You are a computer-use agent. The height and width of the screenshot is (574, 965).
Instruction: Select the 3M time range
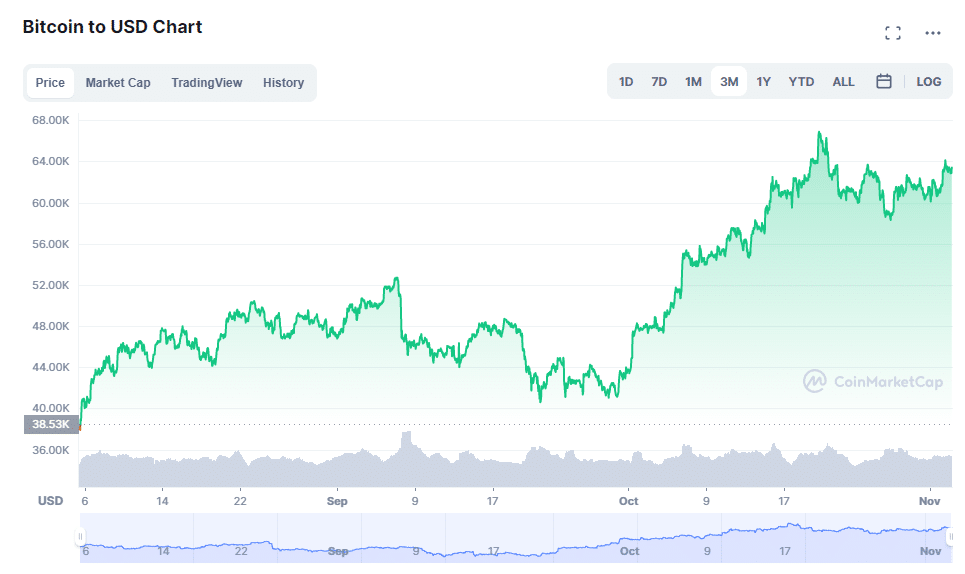729,82
